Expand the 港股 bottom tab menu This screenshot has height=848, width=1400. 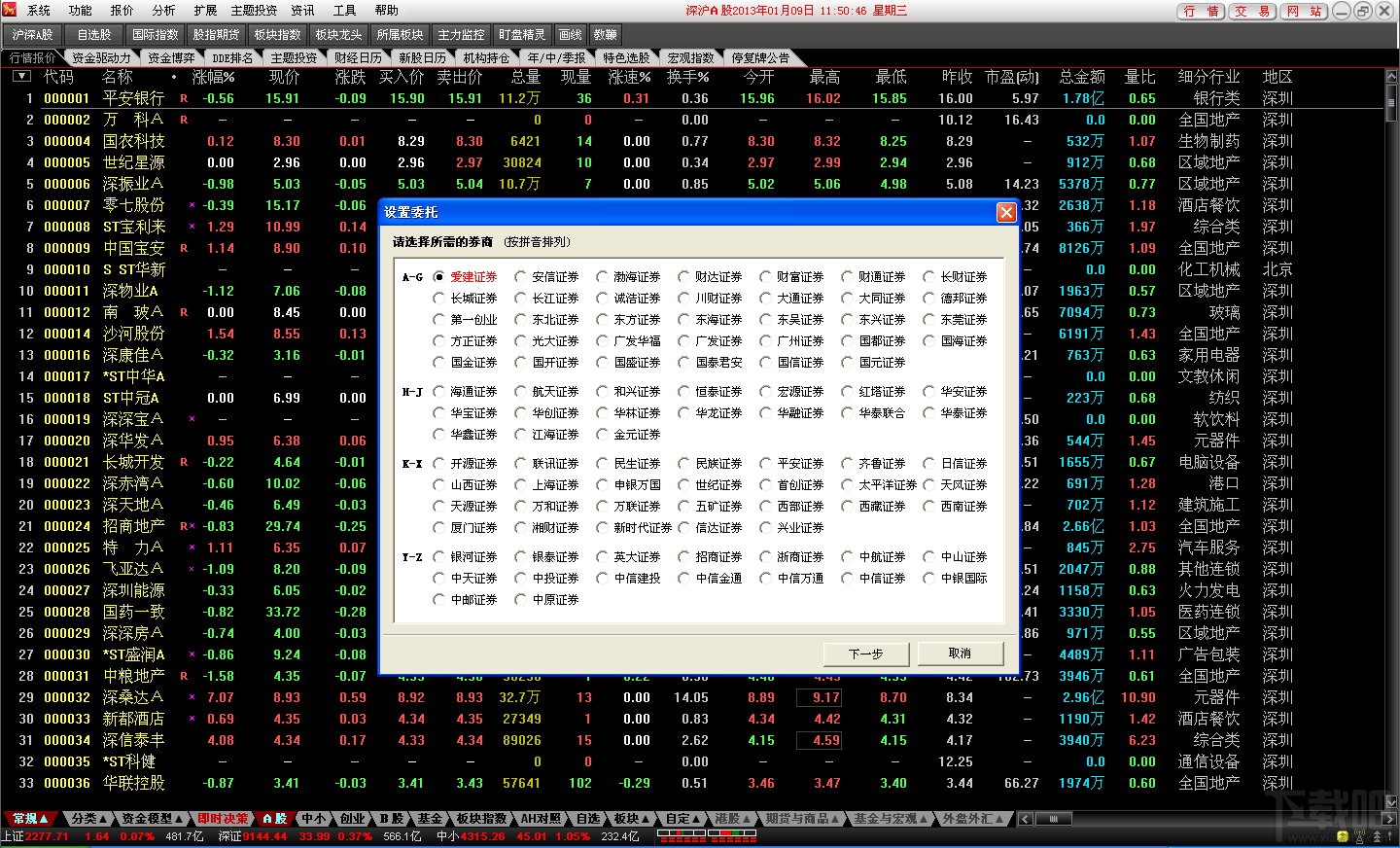click(x=733, y=819)
